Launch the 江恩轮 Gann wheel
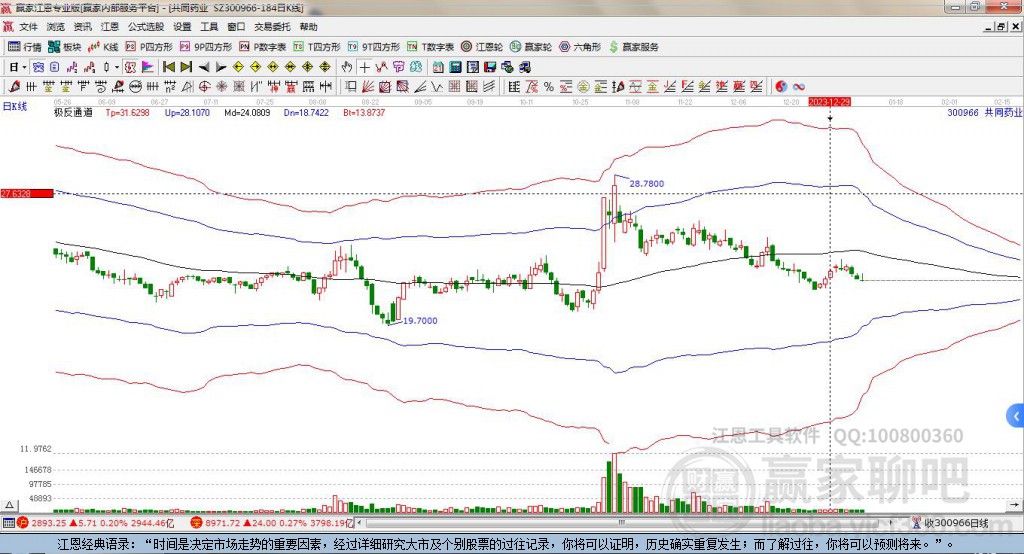 pyautogui.click(x=481, y=47)
